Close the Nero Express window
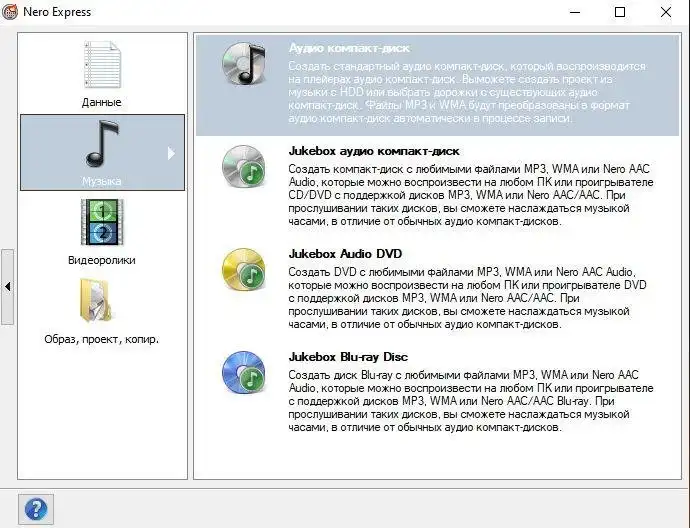Screen dimensions: 690x528 666,12
